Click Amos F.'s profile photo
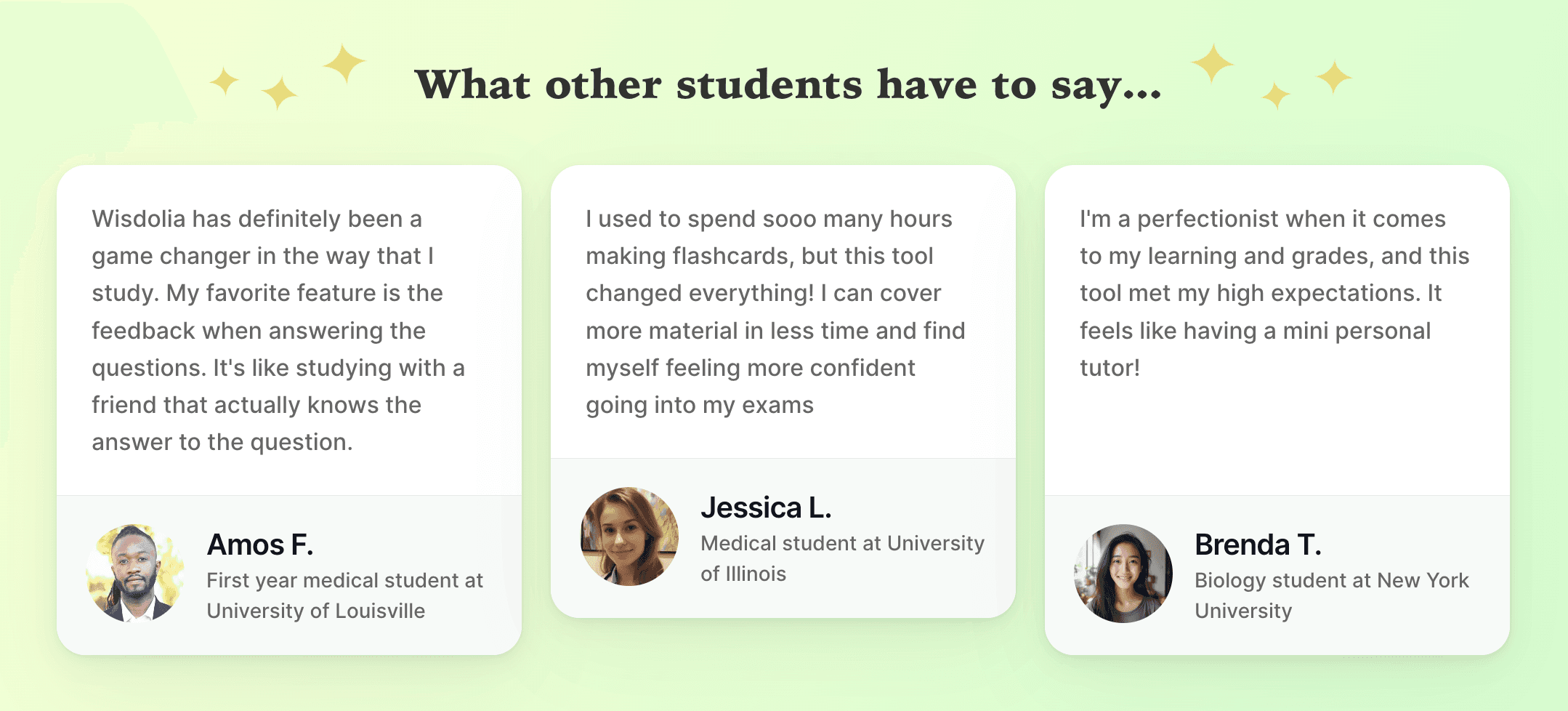 pyautogui.click(x=135, y=574)
